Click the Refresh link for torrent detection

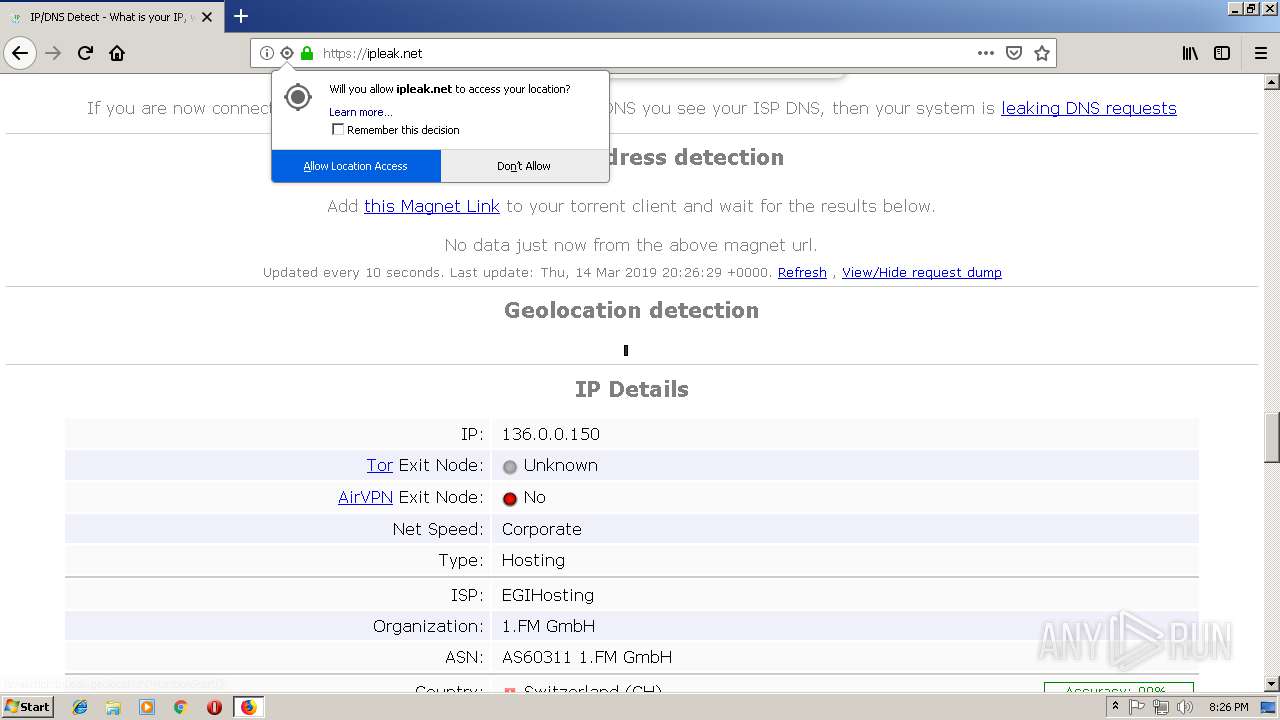click(x=802, y=272)
